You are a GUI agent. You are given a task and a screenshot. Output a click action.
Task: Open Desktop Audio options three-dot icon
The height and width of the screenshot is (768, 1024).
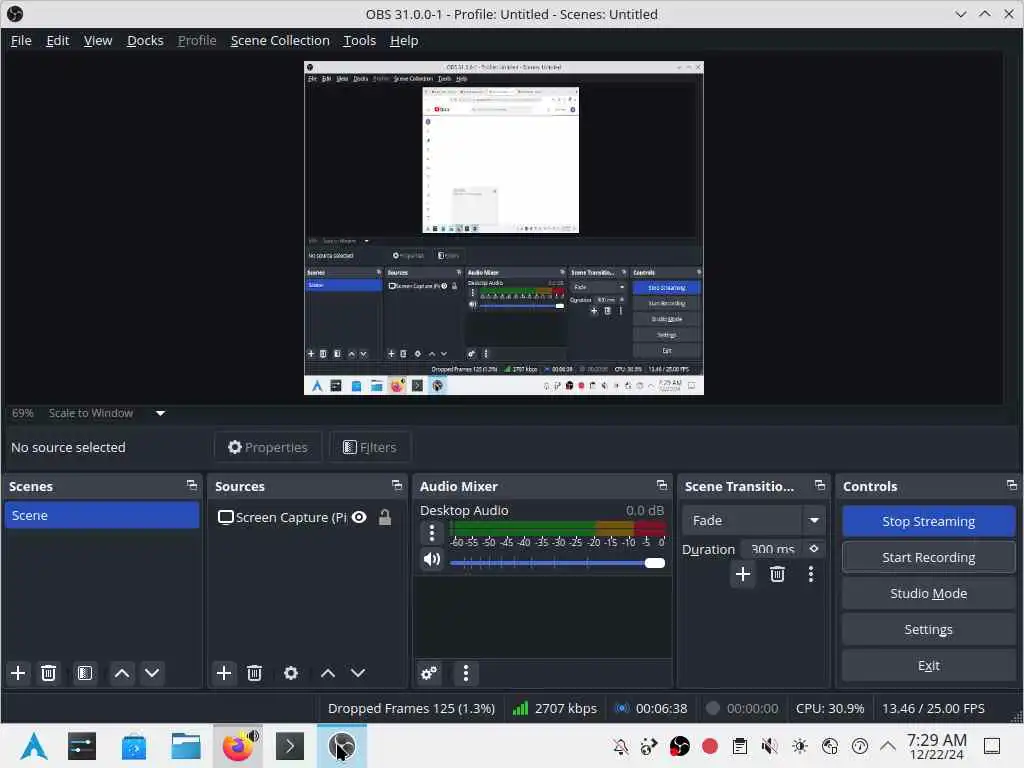click(432, 533)
